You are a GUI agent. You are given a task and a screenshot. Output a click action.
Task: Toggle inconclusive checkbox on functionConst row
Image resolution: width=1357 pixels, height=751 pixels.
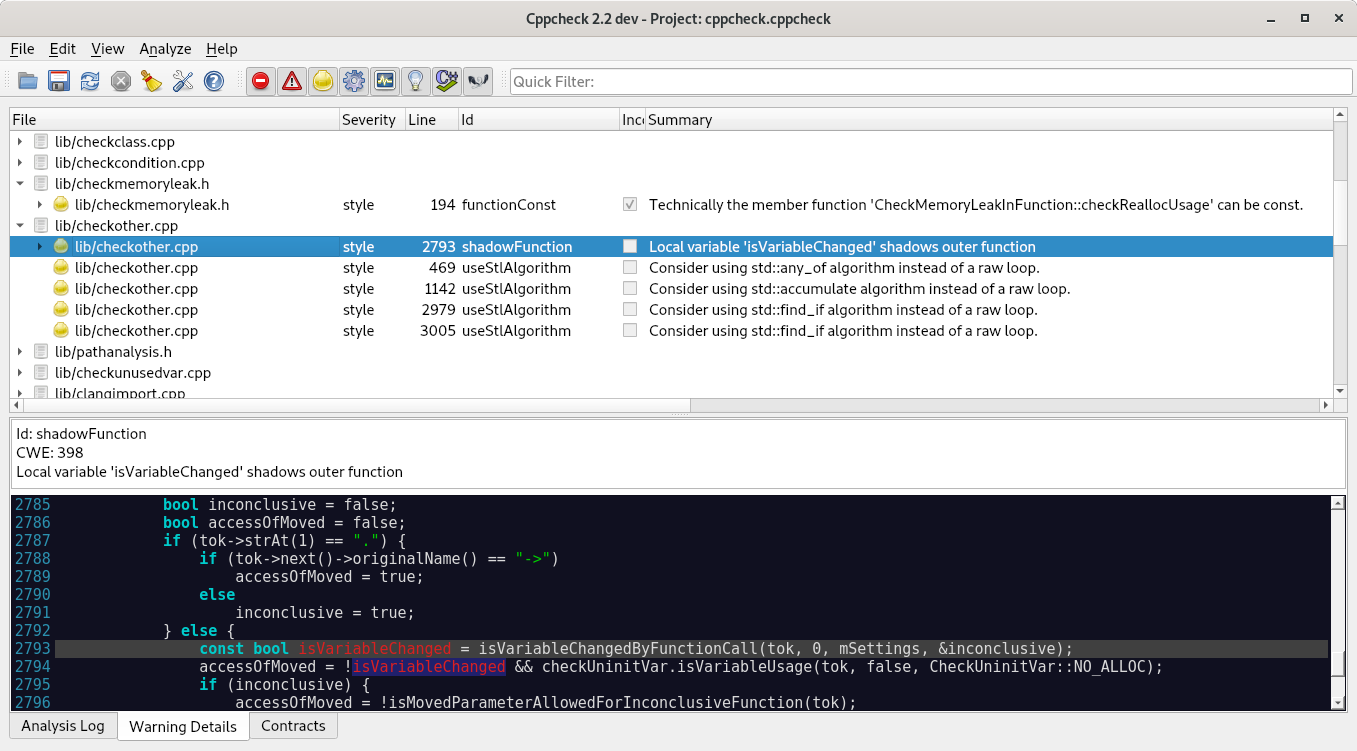click(x=630, y=205)
